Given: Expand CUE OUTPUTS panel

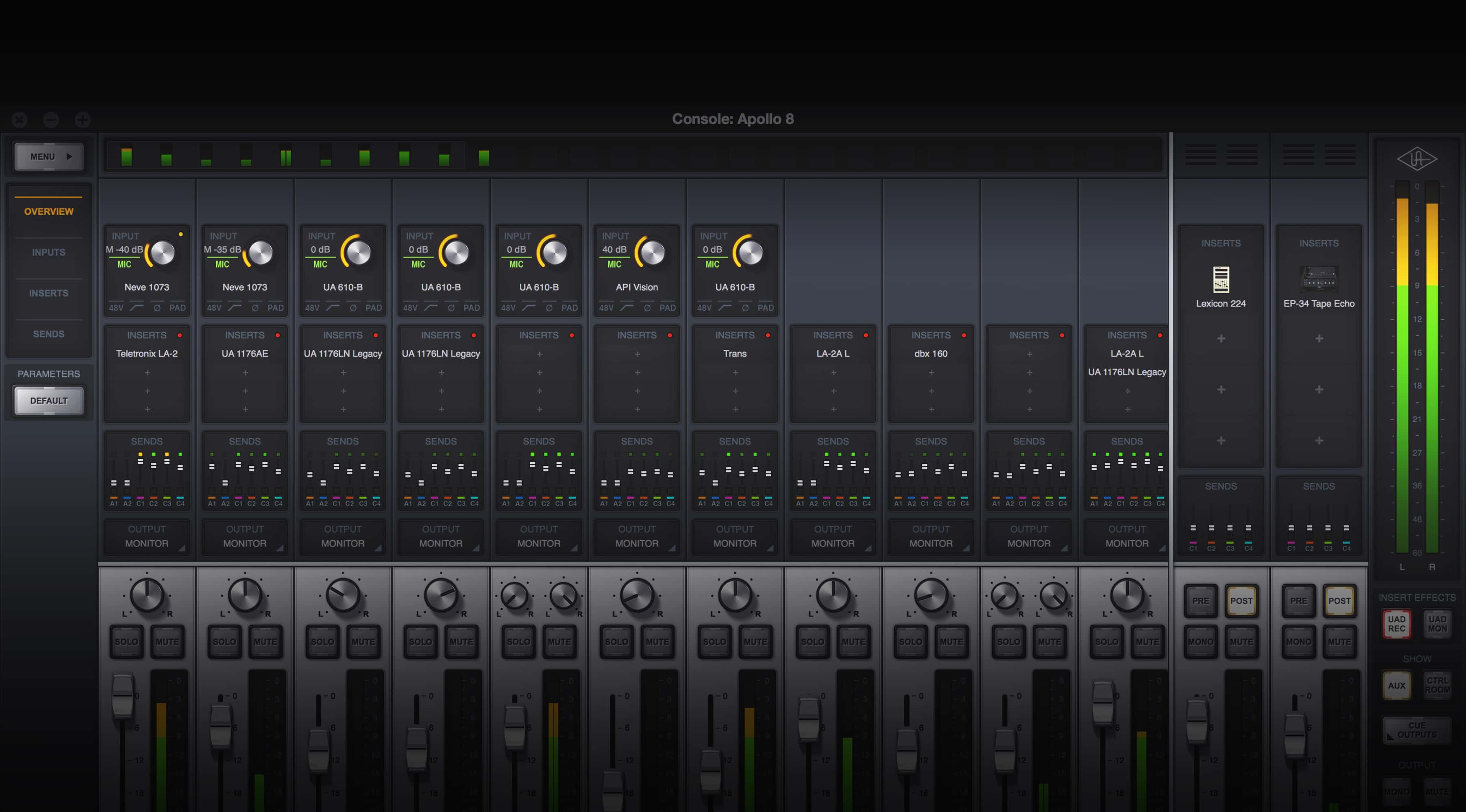Looking at the screenshot, I should 1416,730.
